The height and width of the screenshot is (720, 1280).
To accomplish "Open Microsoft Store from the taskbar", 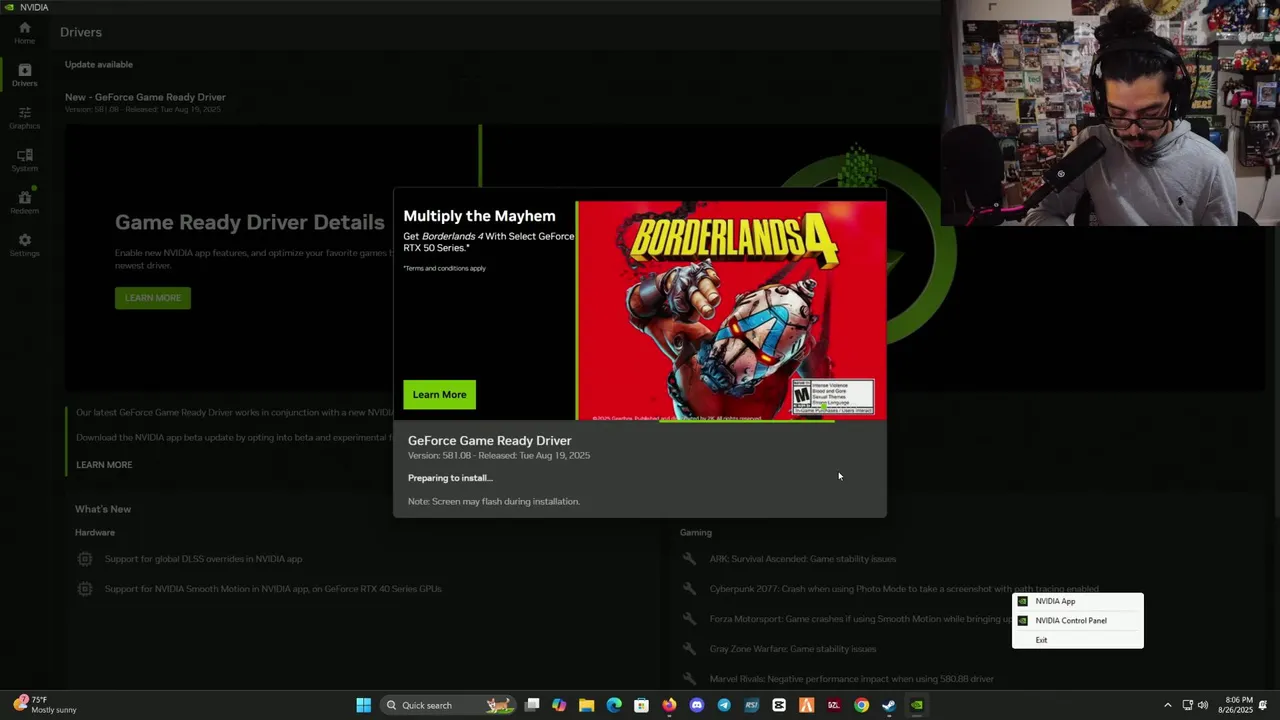I will pyautogui.click(x=641, y=705).
